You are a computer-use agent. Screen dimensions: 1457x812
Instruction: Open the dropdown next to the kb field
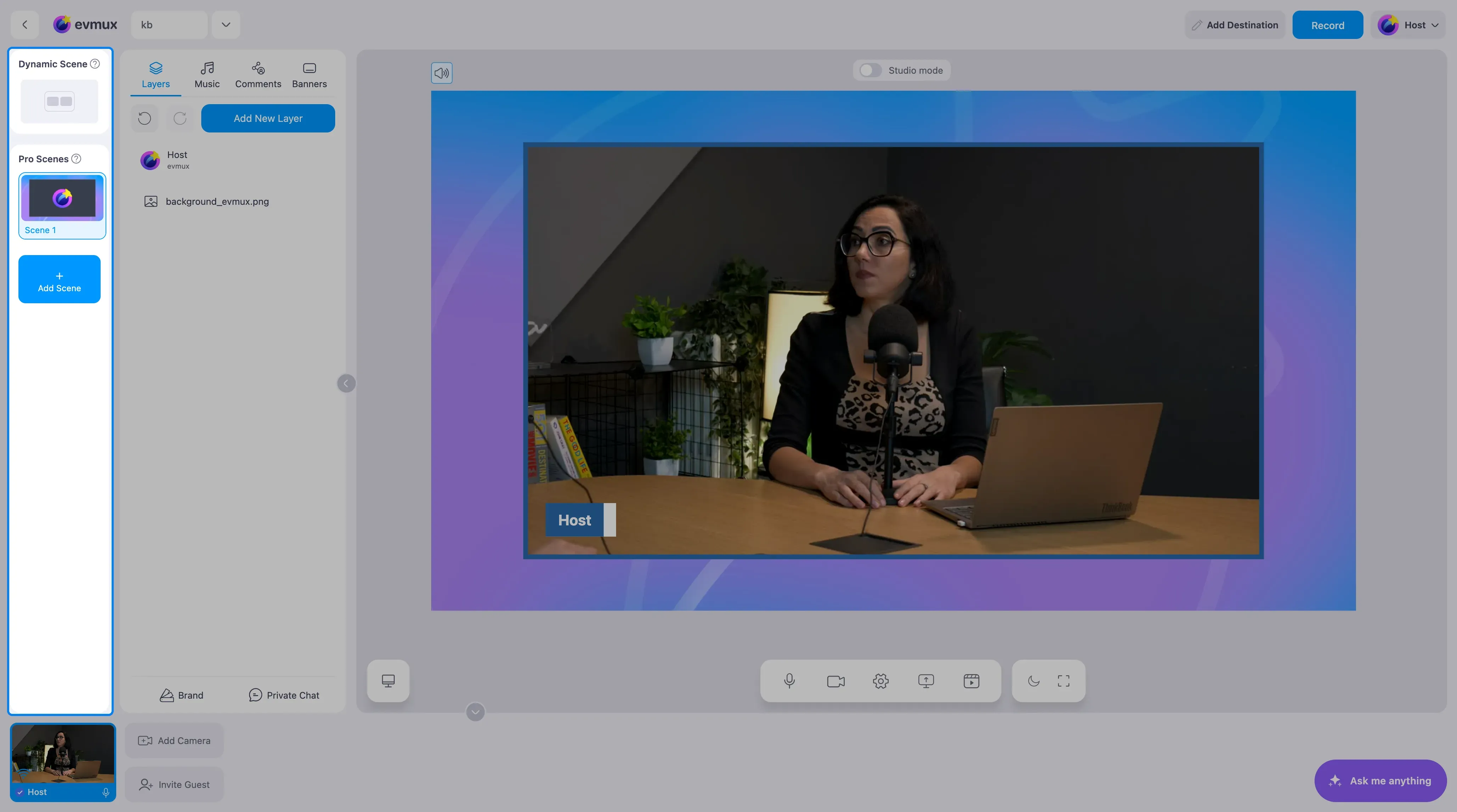tap(226, 25)
